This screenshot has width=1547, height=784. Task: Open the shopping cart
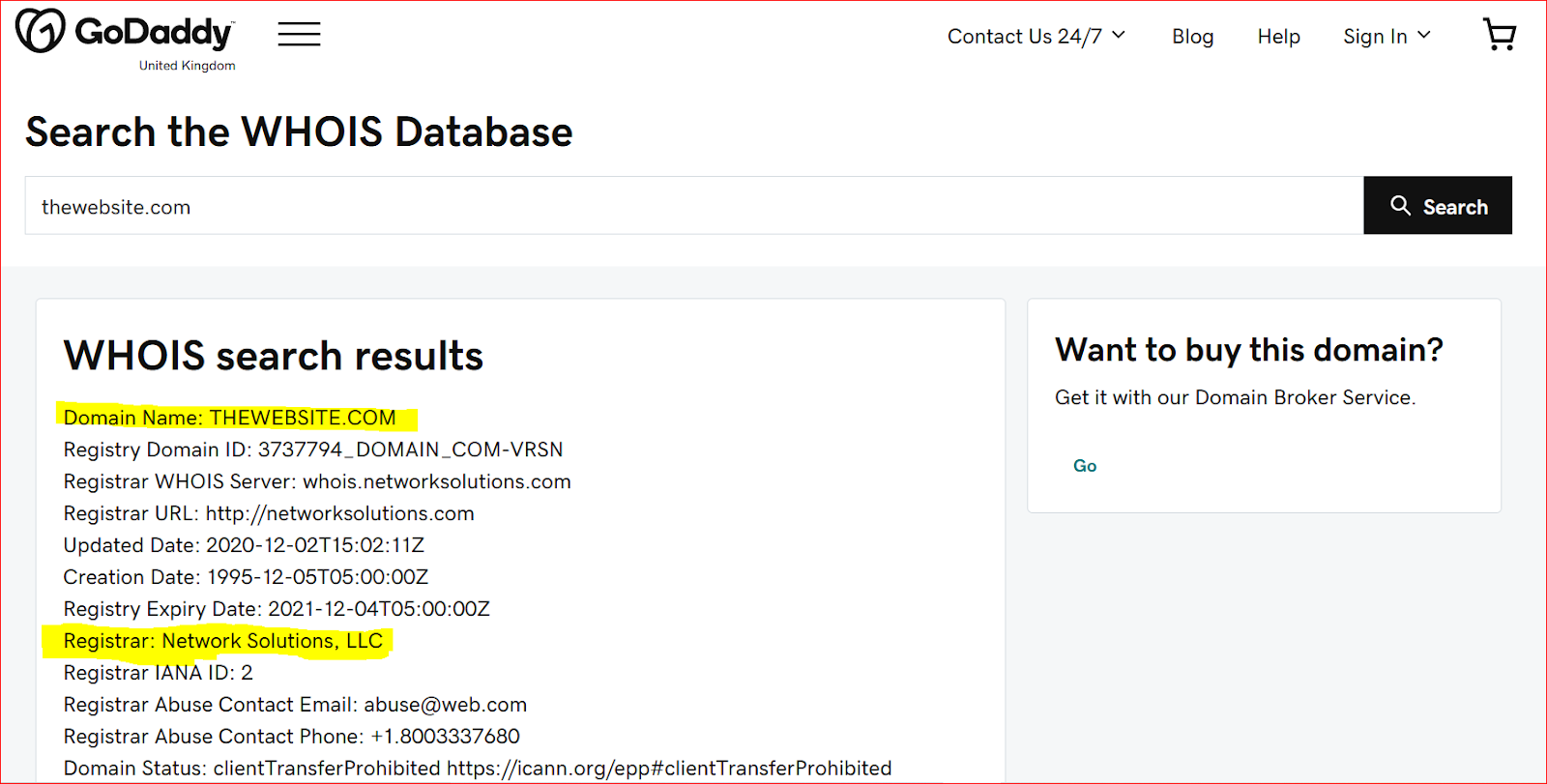point(1500,35)
